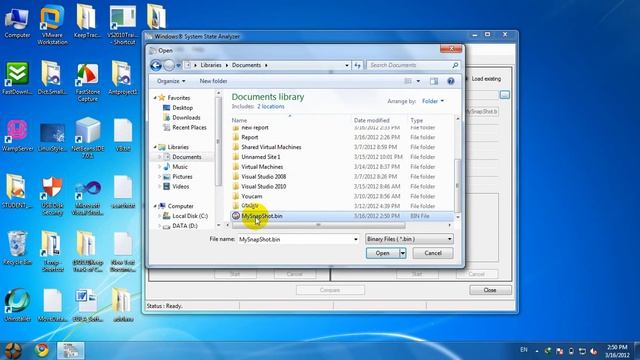Image resolution: width=640 pixels, height=360 pixels.
Task: Select Pictures under Libraries
Action: click(x=178, y=177)
